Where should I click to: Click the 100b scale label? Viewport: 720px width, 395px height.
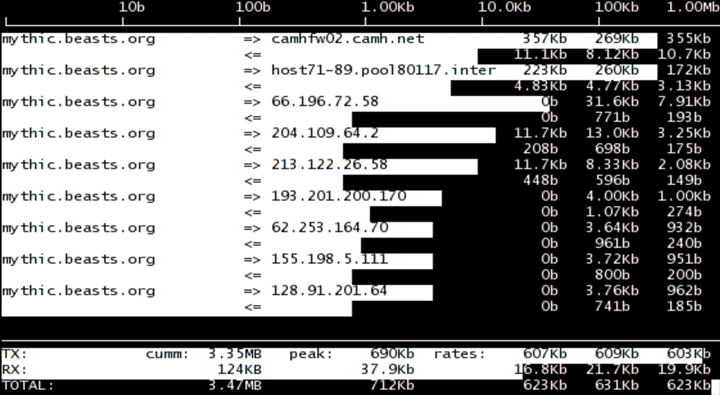253,7
